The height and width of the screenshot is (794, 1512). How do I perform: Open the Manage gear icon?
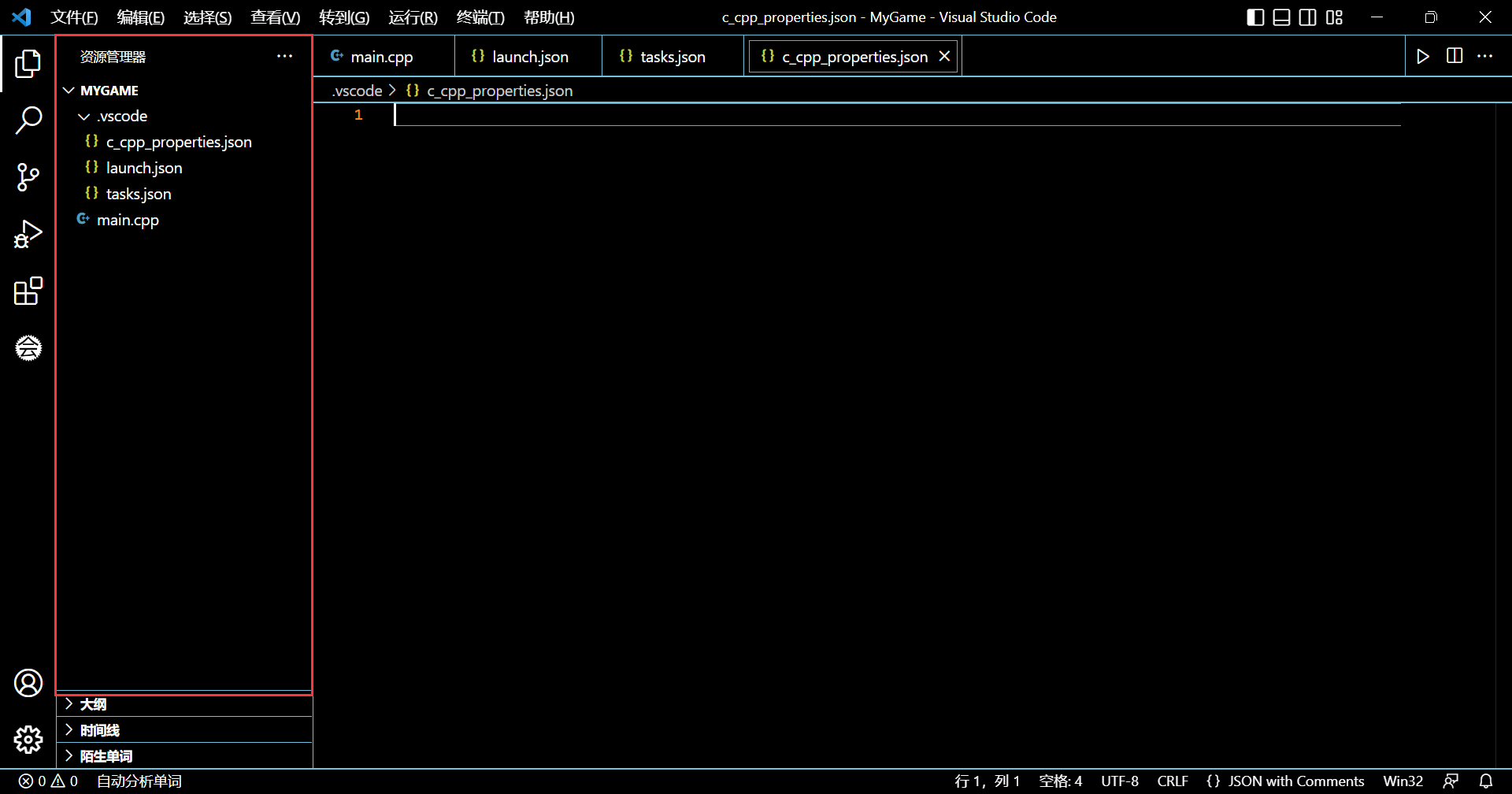pos(28,740)
